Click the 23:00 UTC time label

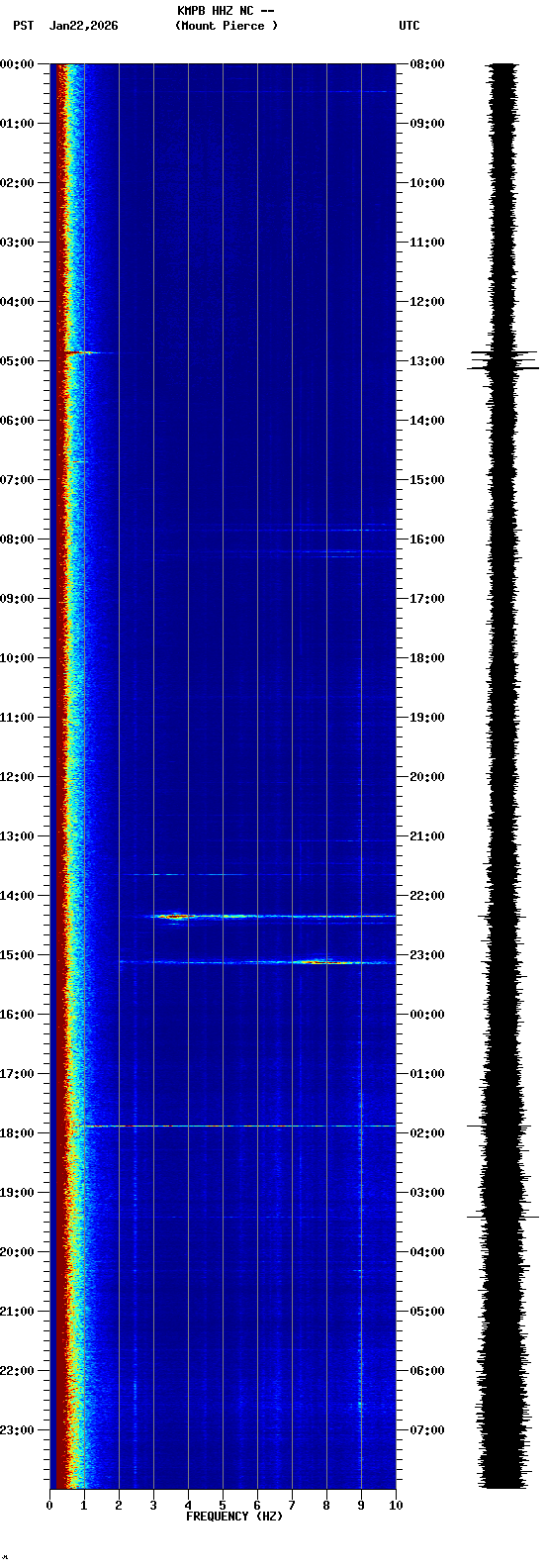(x=426, y=955)
